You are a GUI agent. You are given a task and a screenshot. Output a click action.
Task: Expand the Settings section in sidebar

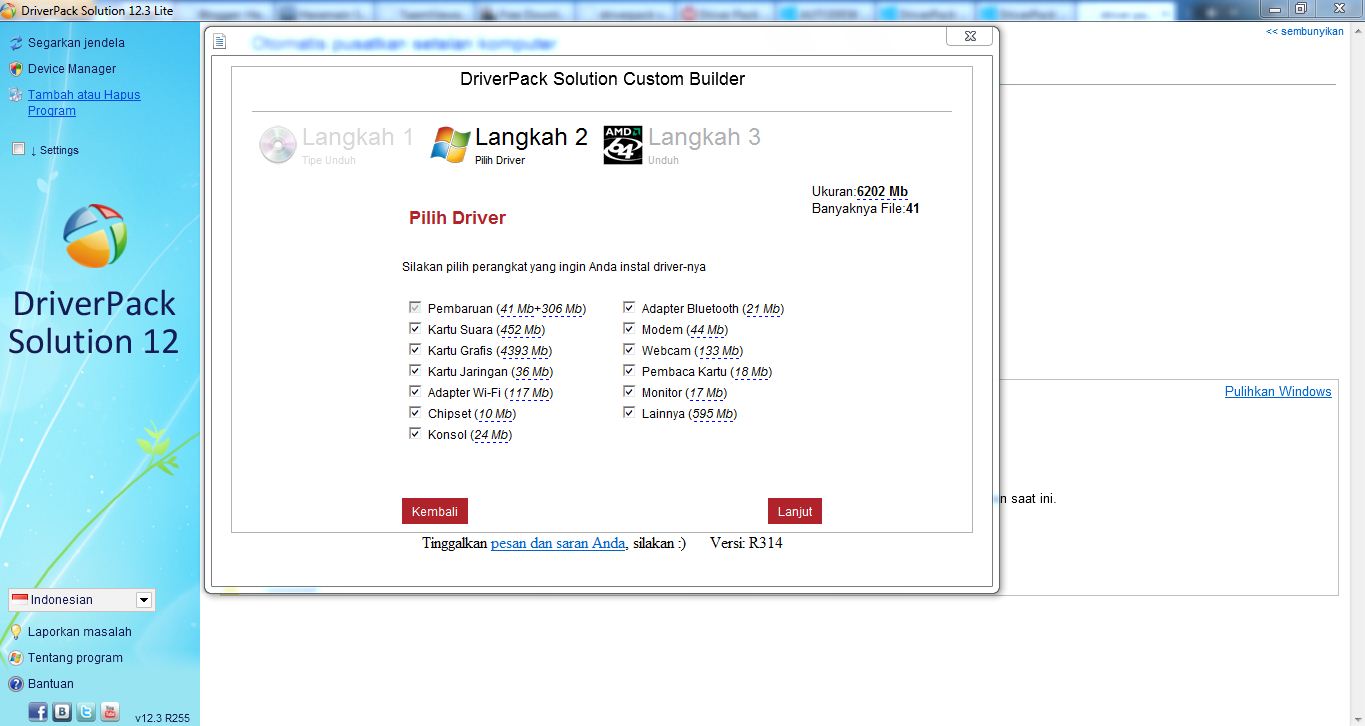54,150
